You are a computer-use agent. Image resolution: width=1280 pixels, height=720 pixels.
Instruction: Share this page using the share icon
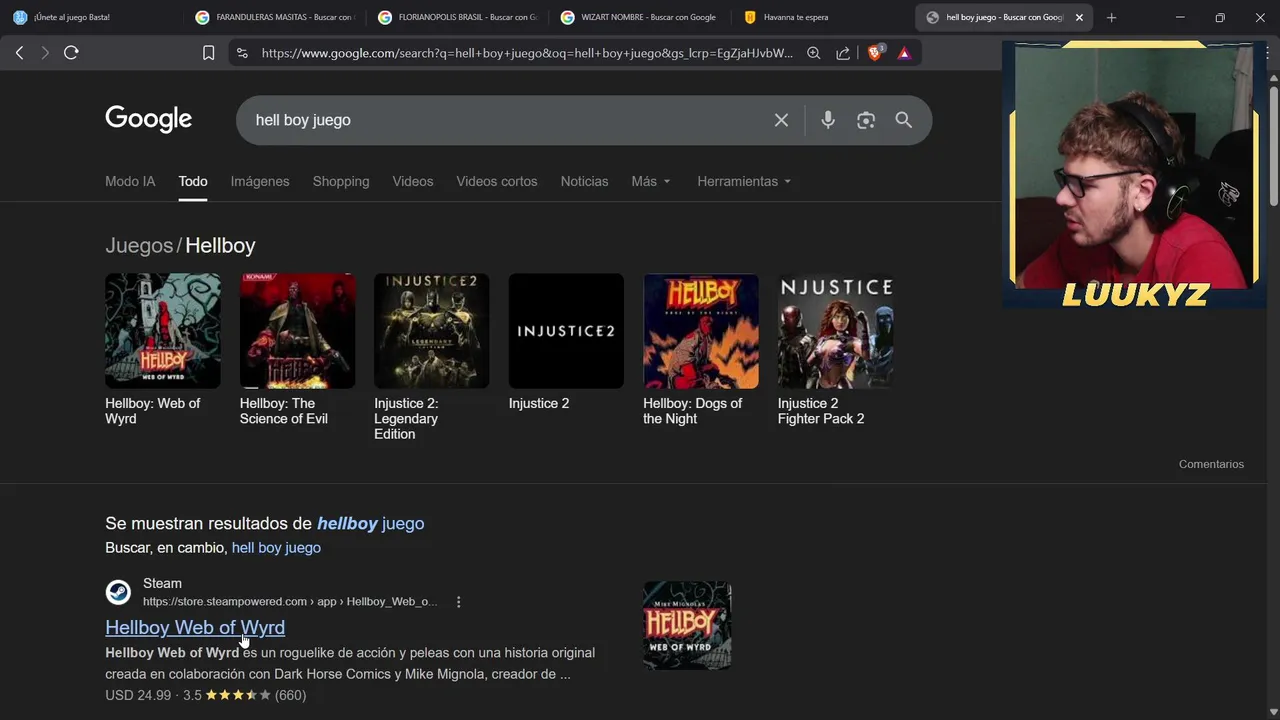point(843,53)
